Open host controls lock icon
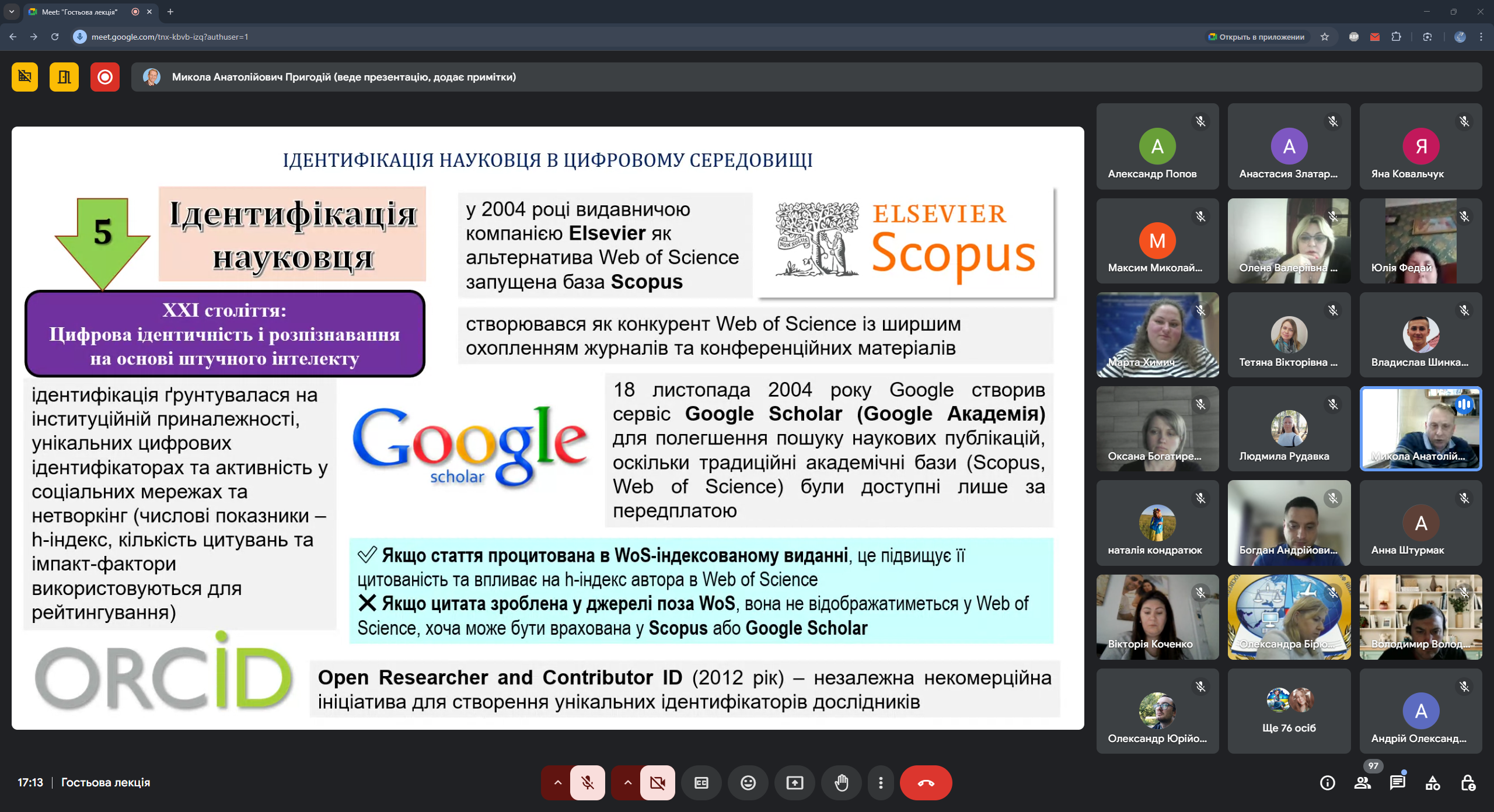 (1468, 783)
